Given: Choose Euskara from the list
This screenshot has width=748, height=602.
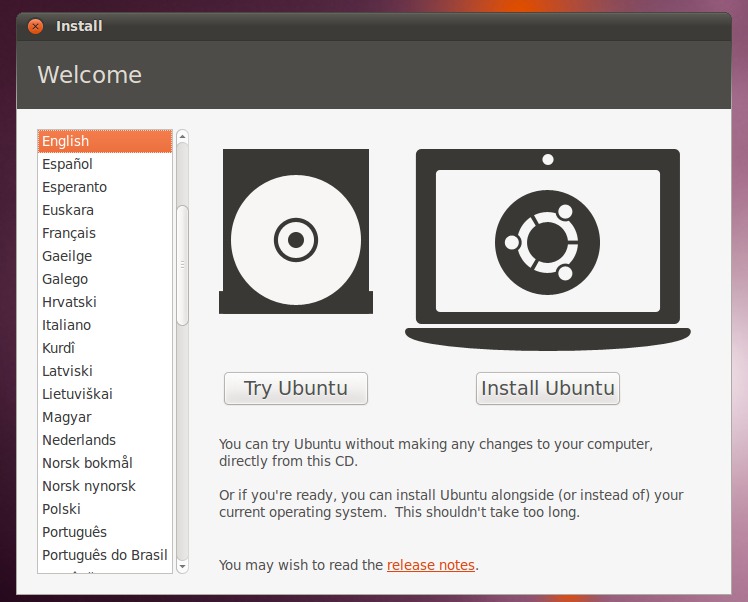Looking at the screenshot, I should (x=105, y=210).
